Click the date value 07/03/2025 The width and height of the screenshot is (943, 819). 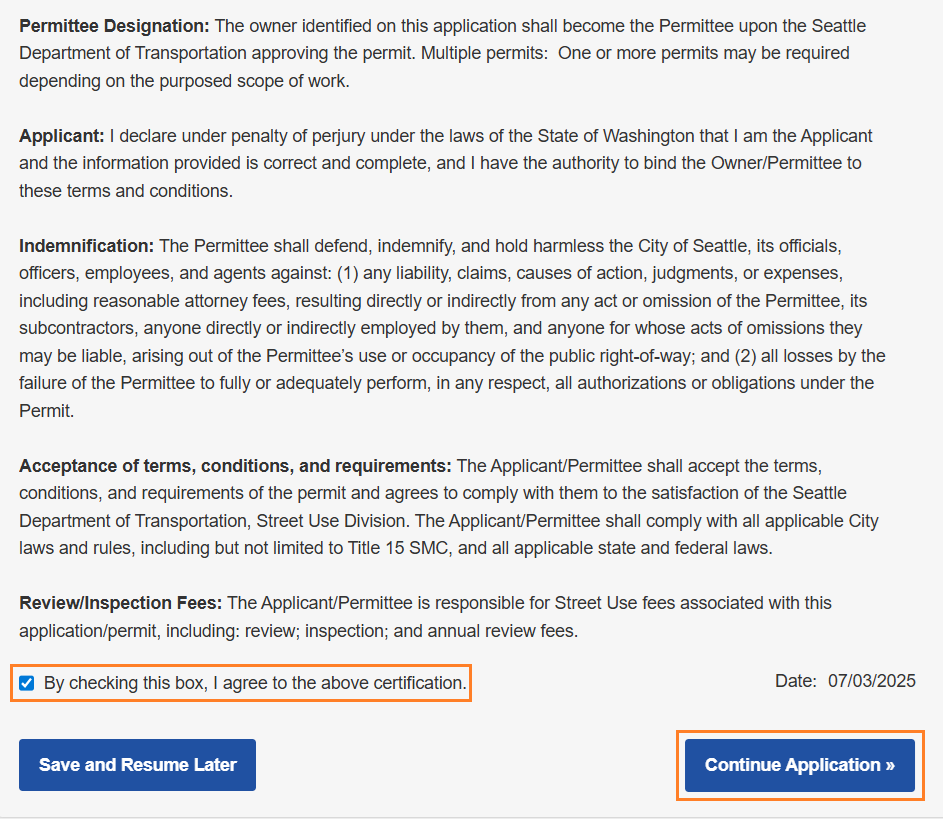click(x=871, y=681)
